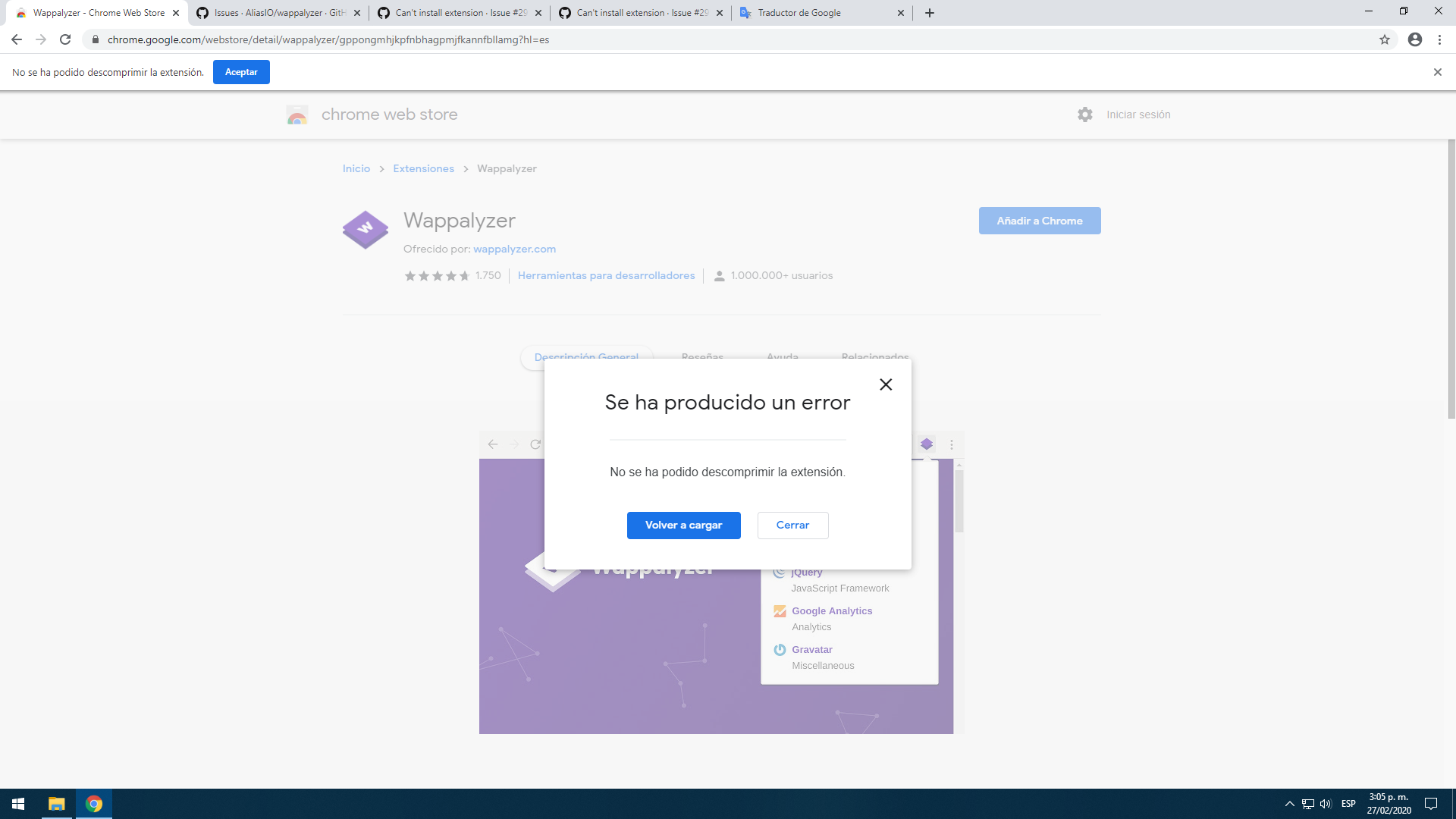Click the browser forward arrow
This screenshot has width=1456, height=819.
(x=41, y=39)
